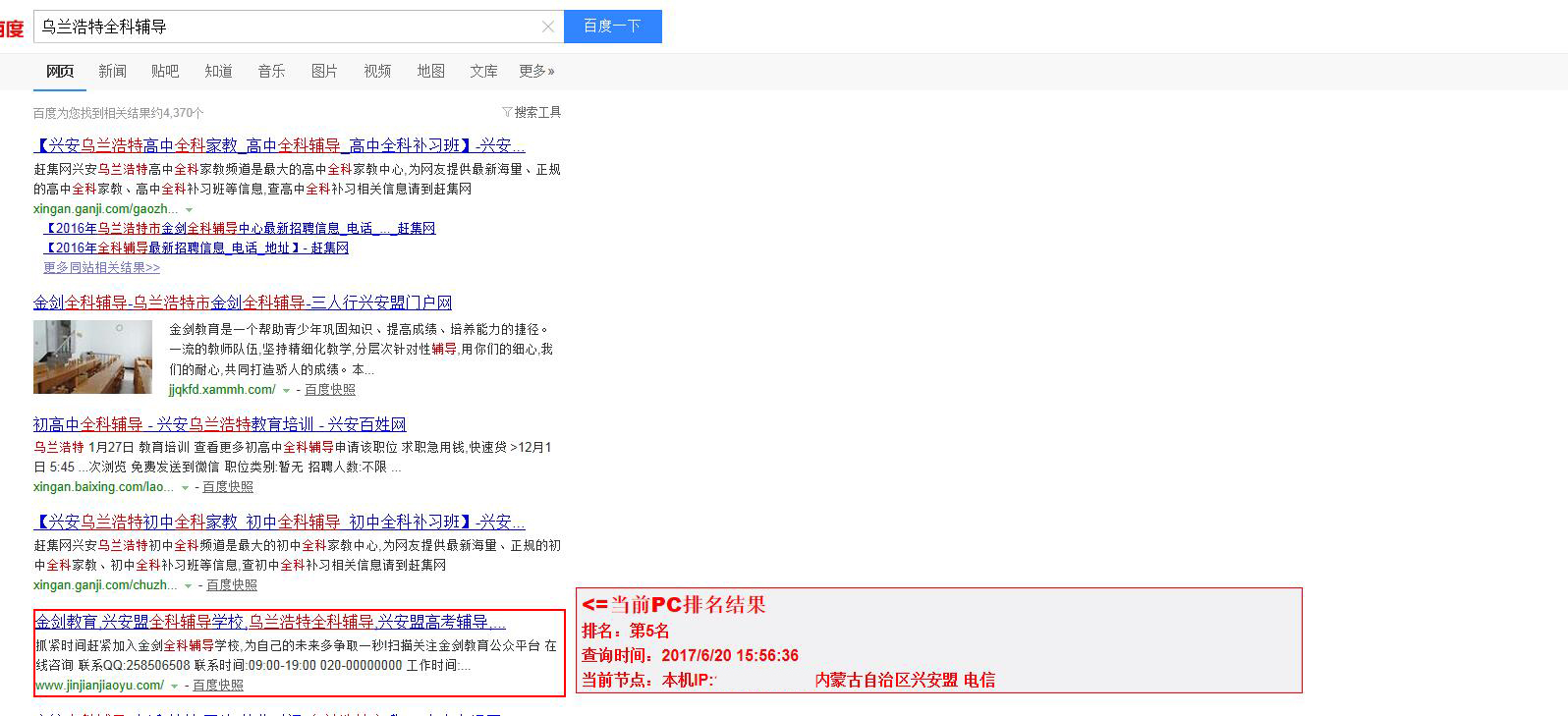Open result 【兴安乌兰浩特高中全科家教
1568x716 pixels.
[x=279, y=145]
